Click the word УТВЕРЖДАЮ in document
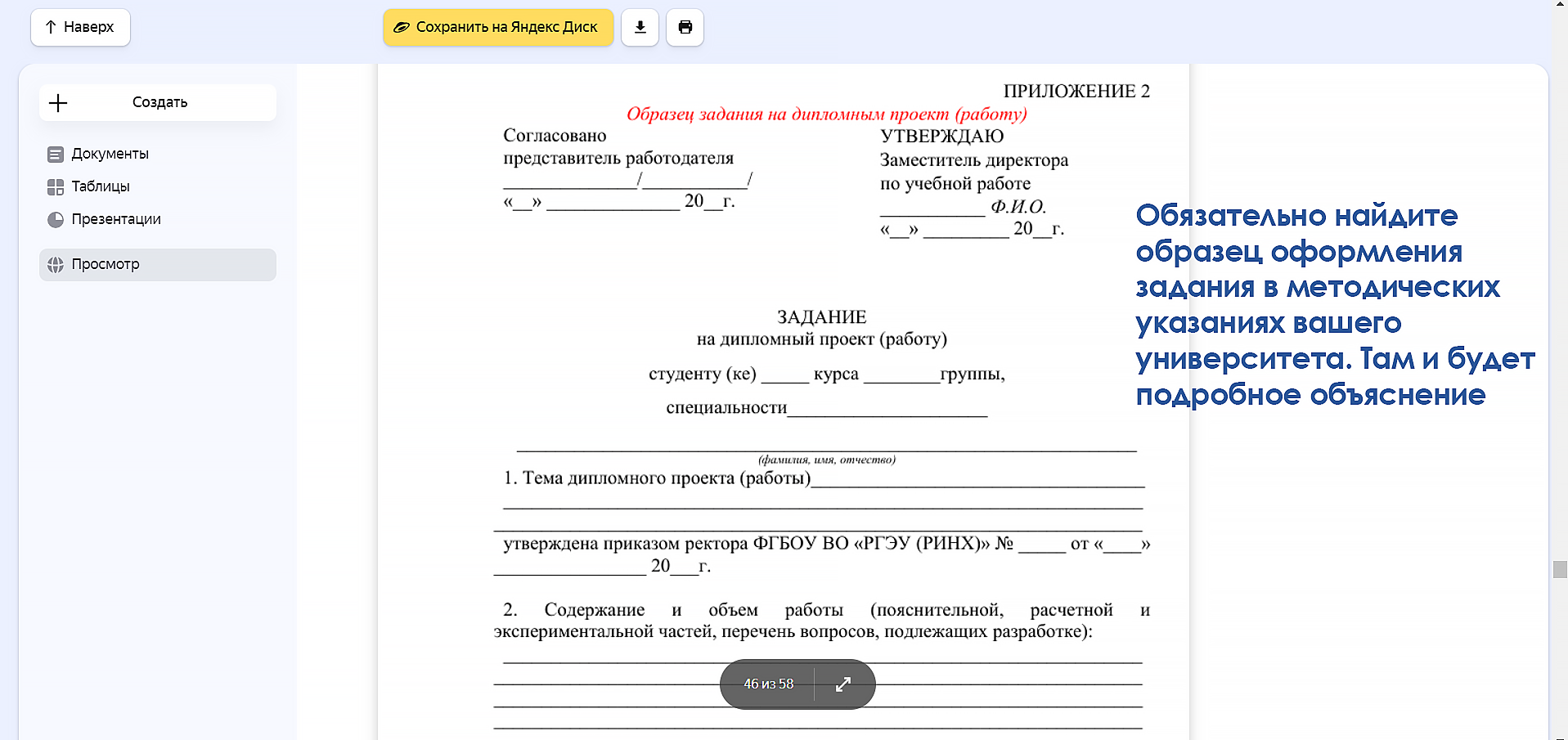This screenshot has width=1568, height=740. pyautogui.click(x=941, y=136)
